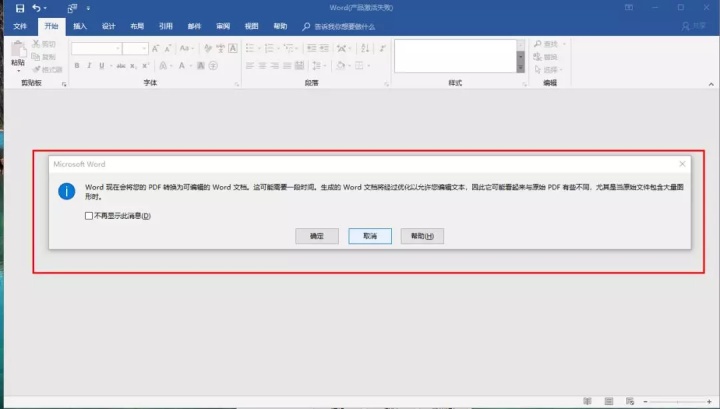Open the font name combo box

click(x=96, y=48)
